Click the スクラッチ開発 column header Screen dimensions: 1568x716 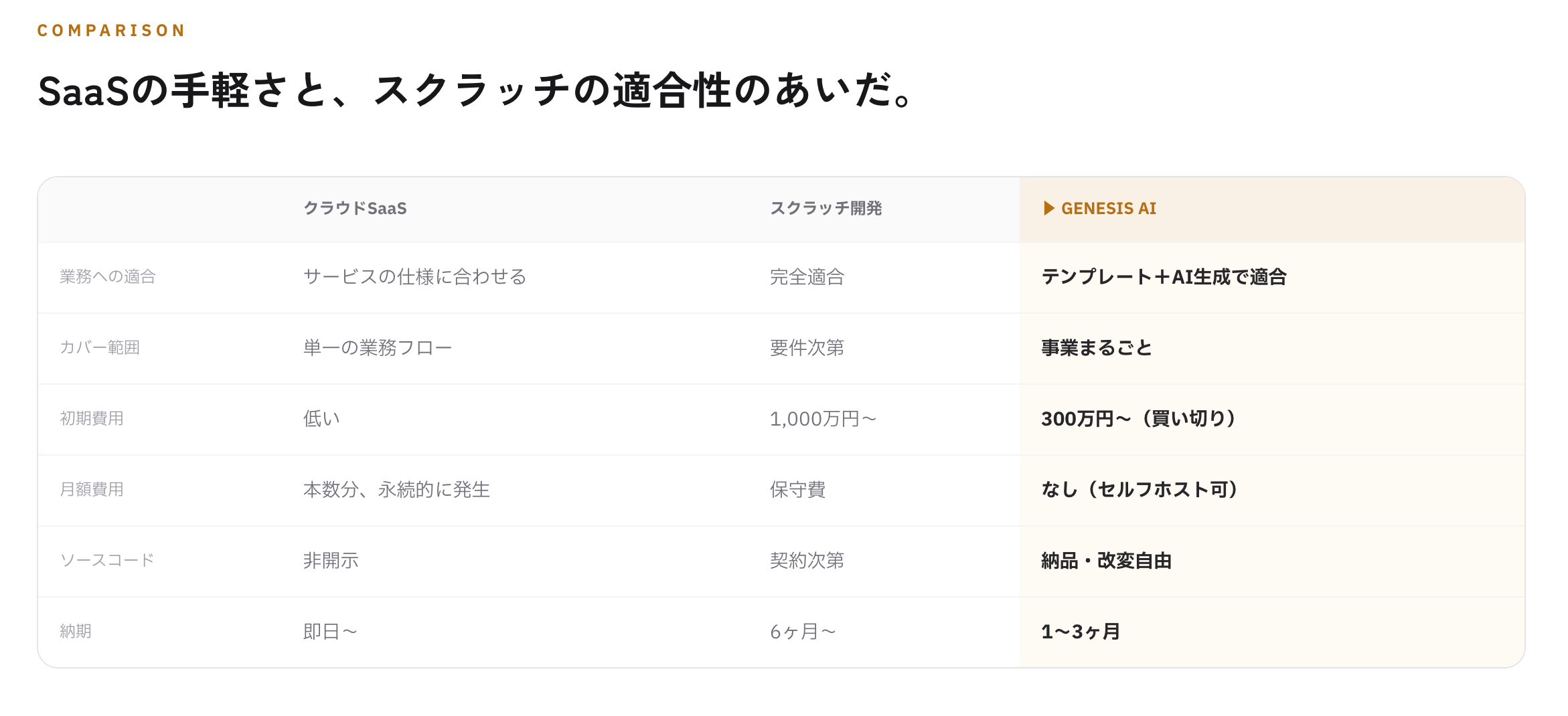point(826,208)
